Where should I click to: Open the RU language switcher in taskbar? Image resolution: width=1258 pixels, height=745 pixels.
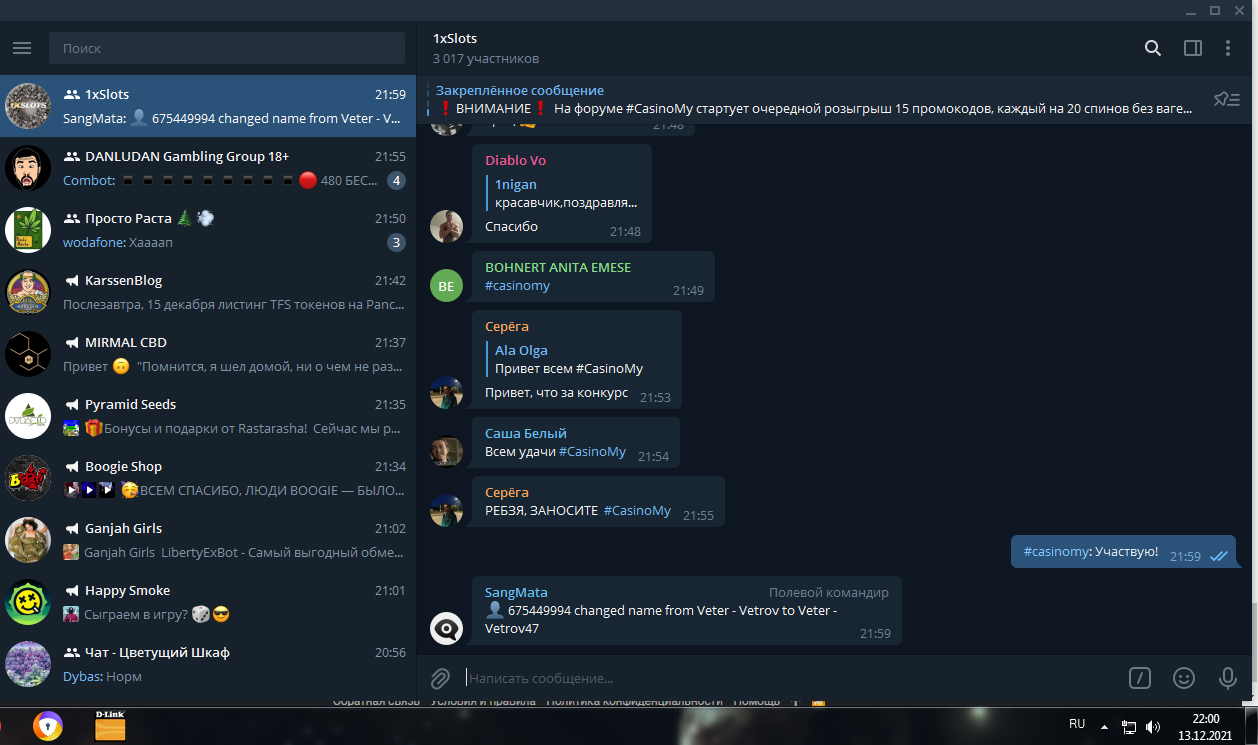click(1077, 724)
